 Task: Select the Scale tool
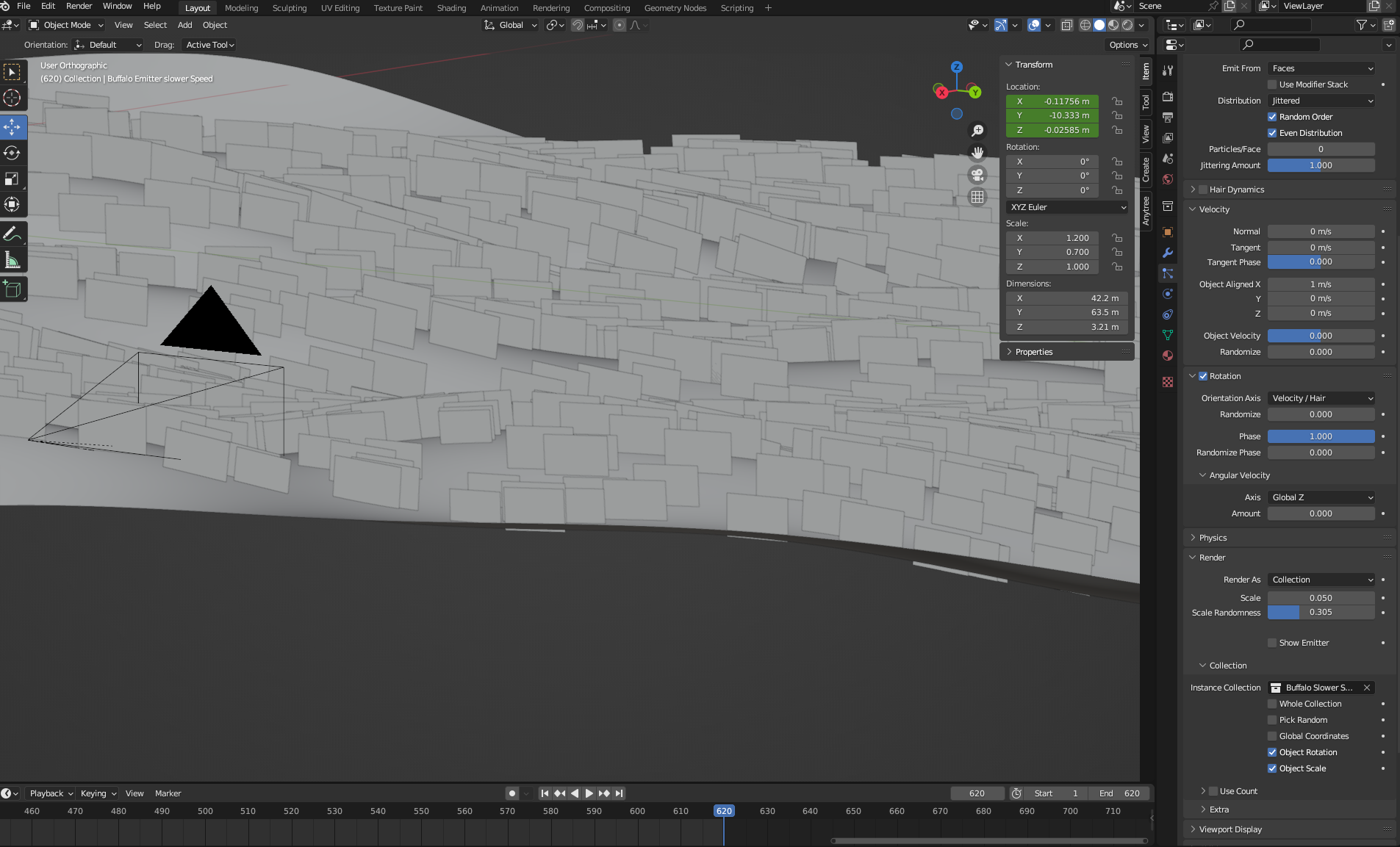point(12,179)
